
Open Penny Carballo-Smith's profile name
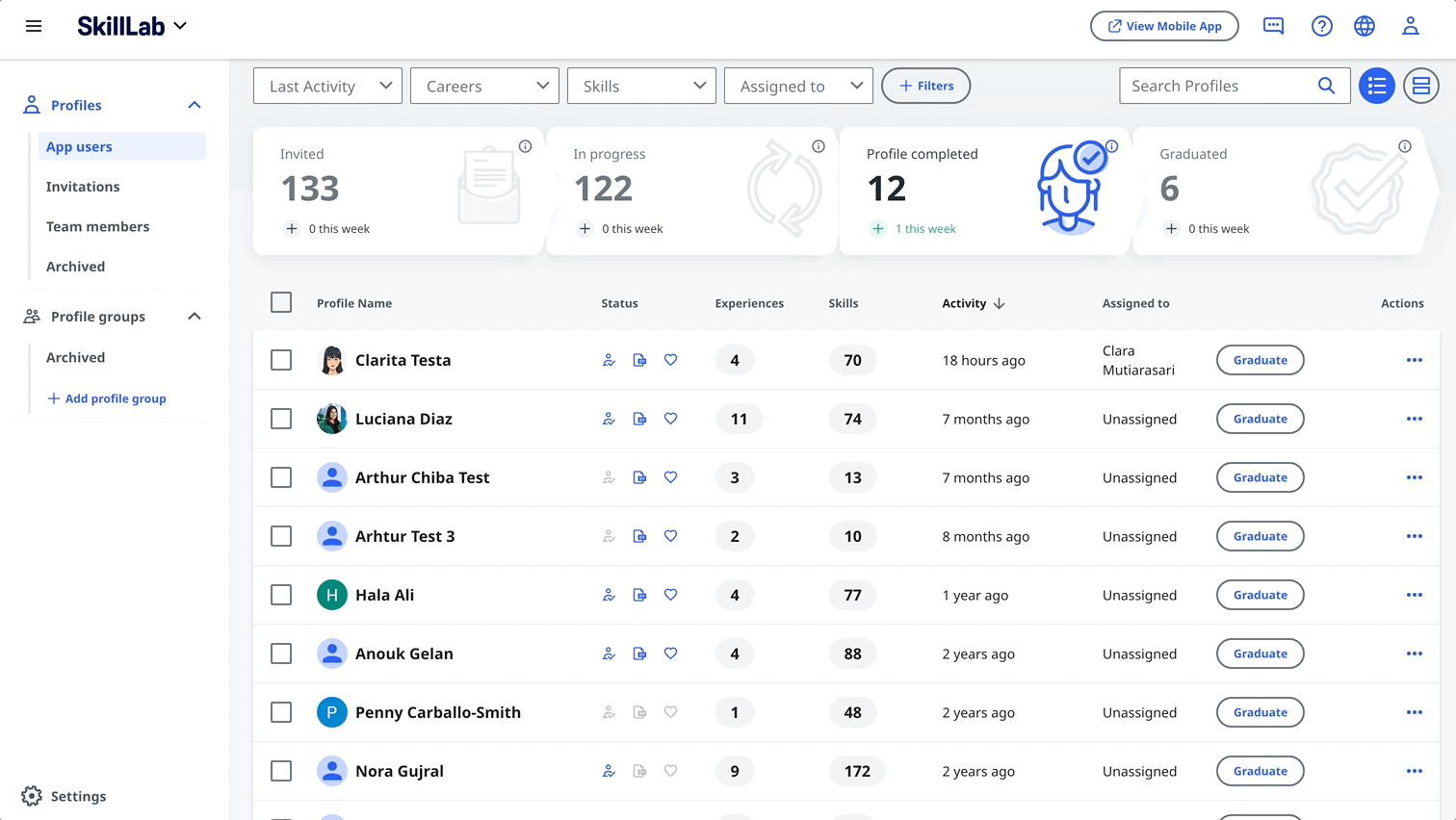tap(438, 712)
